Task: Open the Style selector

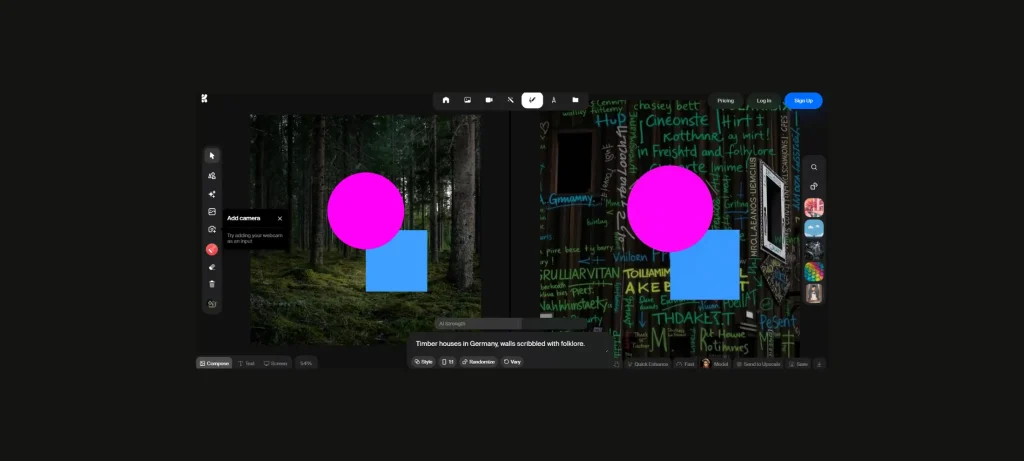Action: pos(424,362)
